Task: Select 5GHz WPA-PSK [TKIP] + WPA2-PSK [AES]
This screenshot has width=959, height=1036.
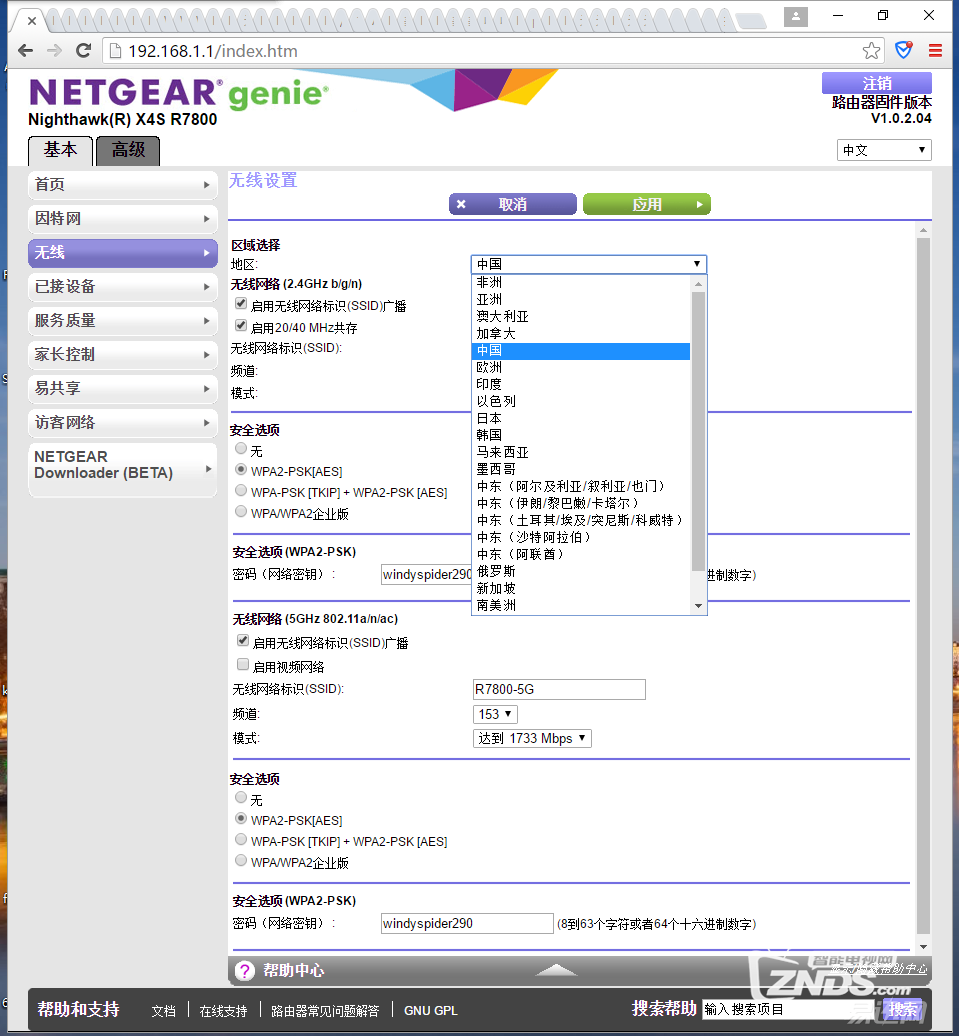Action: (x=241, y=840)
